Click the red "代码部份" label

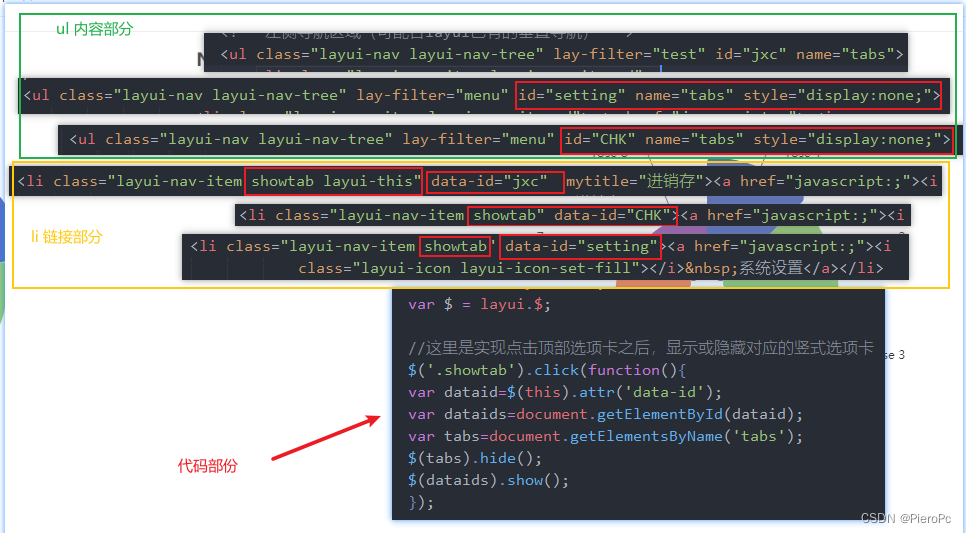[x=208, y=466]
